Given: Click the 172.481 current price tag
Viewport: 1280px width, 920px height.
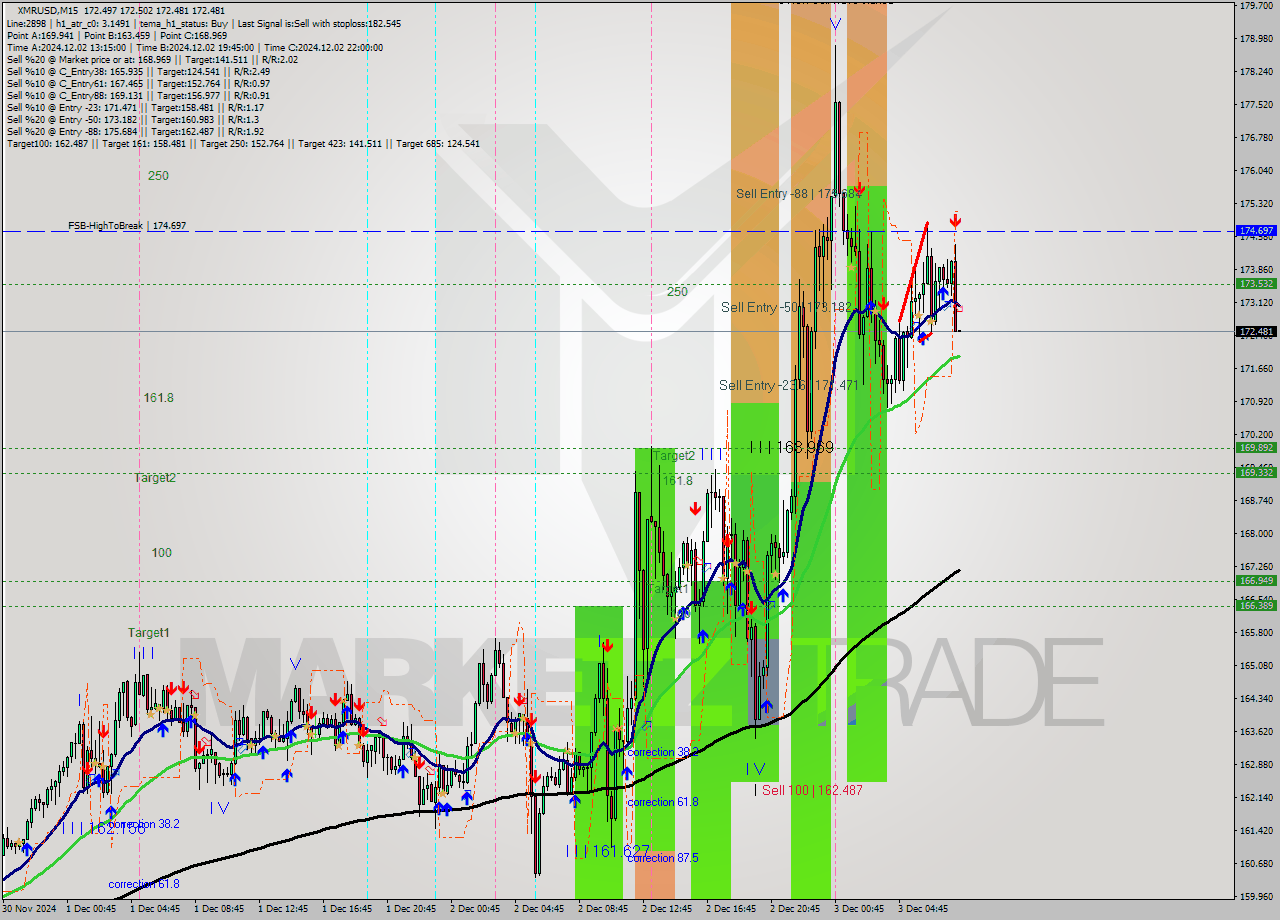Looking at the screenshot, I should 1256,331.
